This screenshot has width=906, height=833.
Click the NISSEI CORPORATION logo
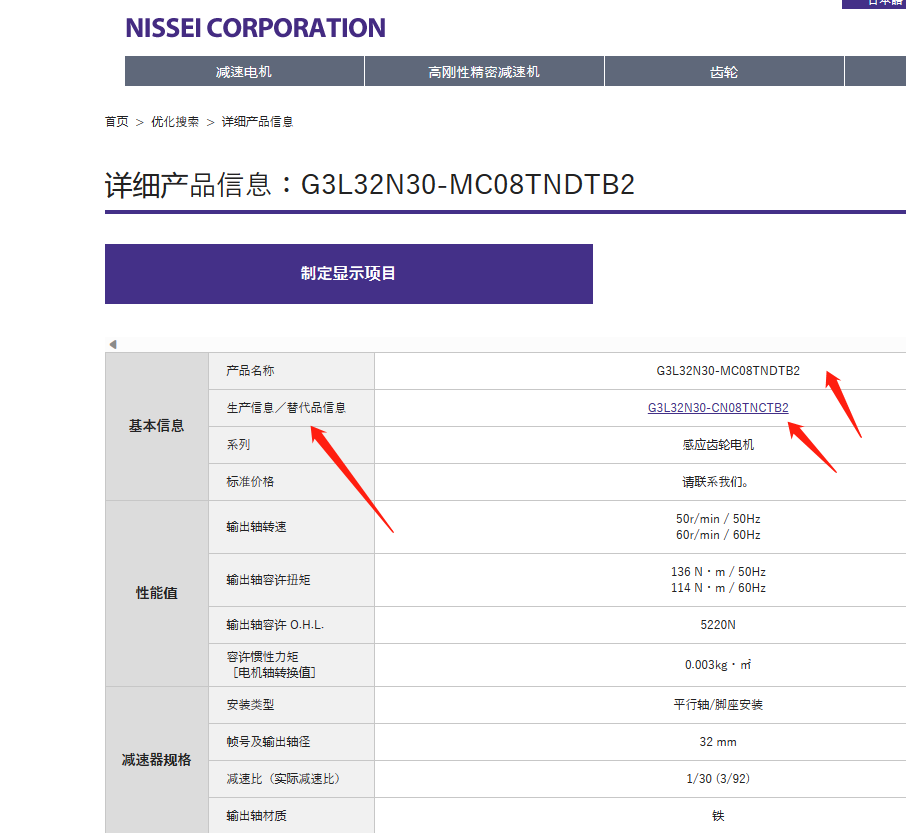[254, 27]
